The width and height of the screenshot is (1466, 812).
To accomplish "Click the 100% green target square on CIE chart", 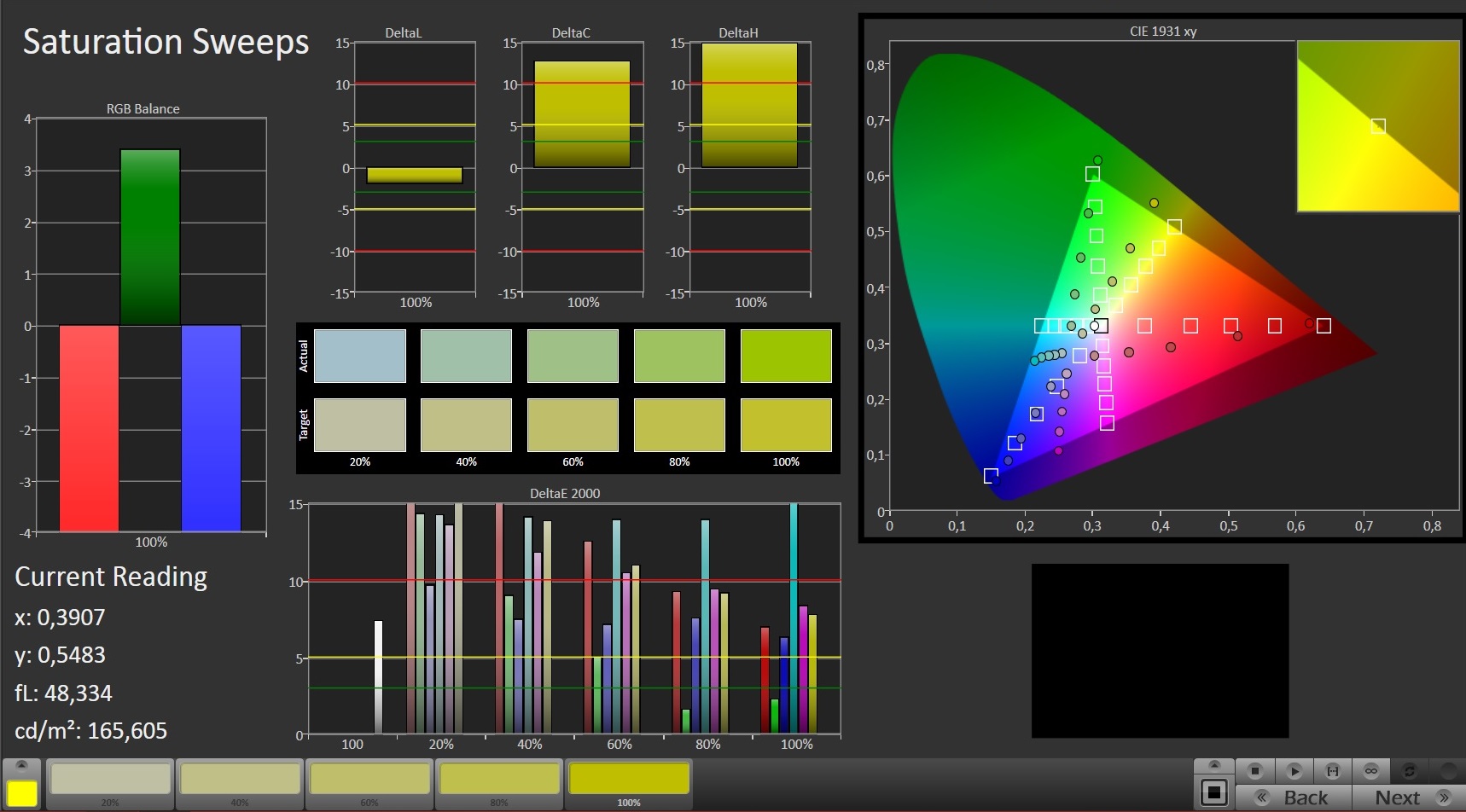I will point(1092,174).
